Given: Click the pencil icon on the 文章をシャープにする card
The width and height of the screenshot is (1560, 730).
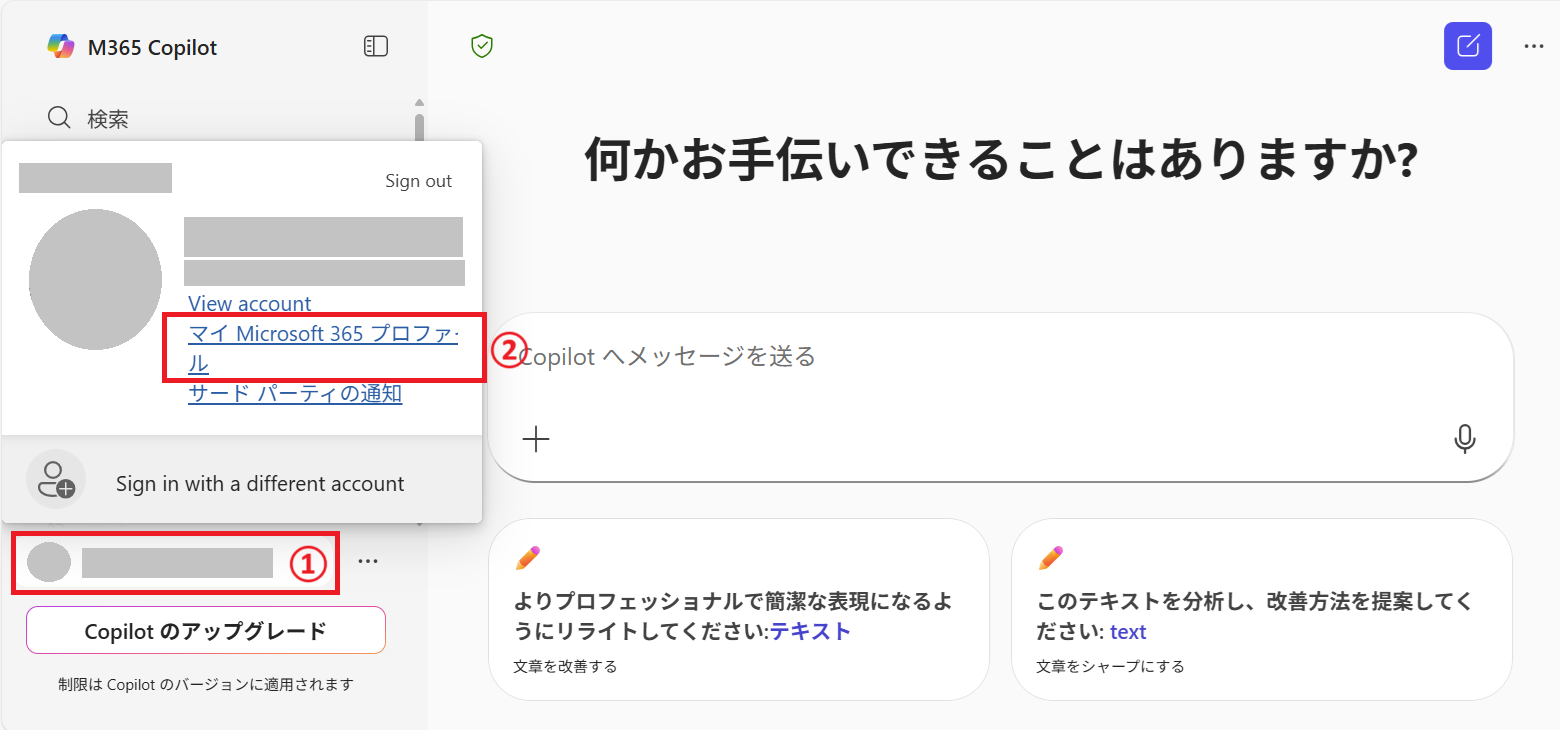Looking at the screenshot, I should click(1051, 558).
